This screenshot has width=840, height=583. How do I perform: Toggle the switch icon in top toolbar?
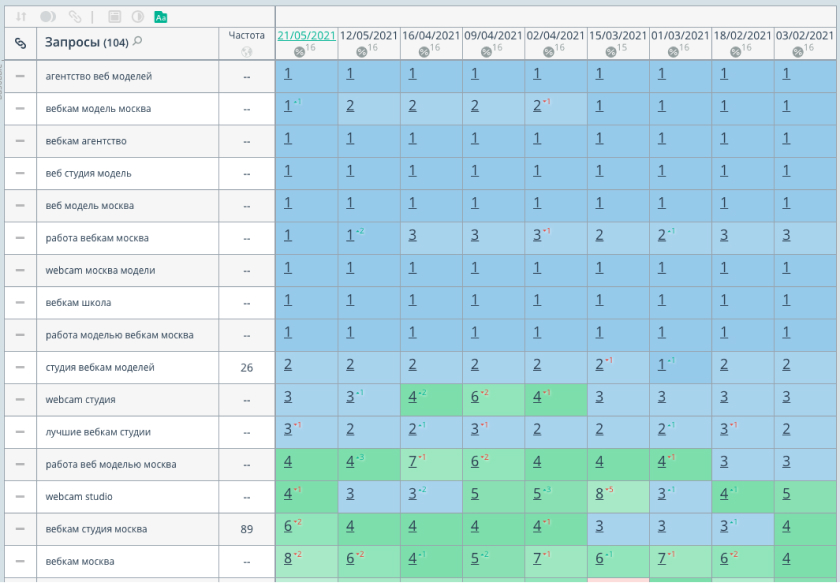(47, 17)
